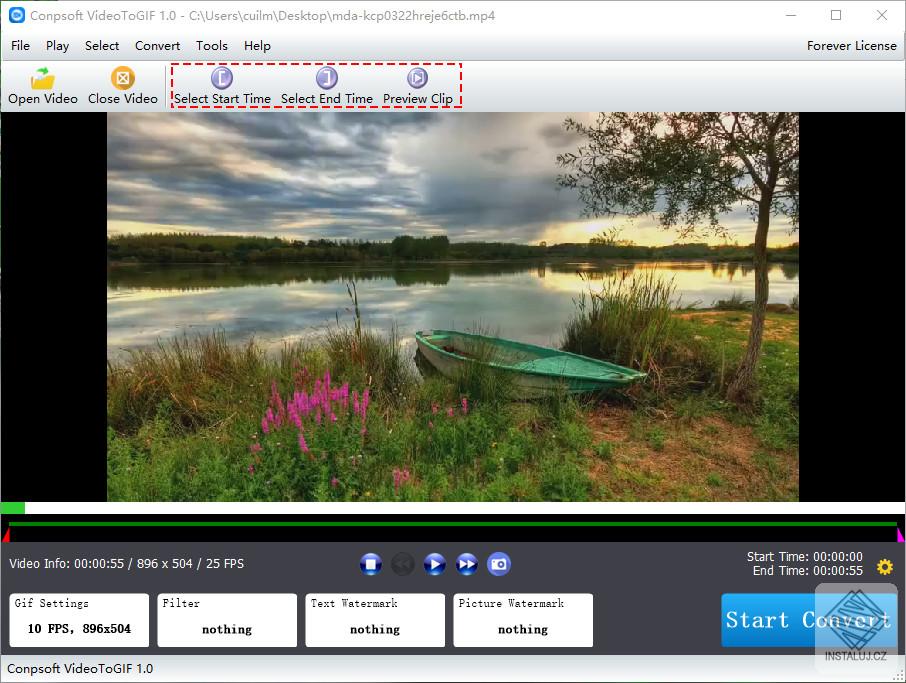Click the Start Convert button
The width and height of the screenshot is (906, 683).
[808, 620]
